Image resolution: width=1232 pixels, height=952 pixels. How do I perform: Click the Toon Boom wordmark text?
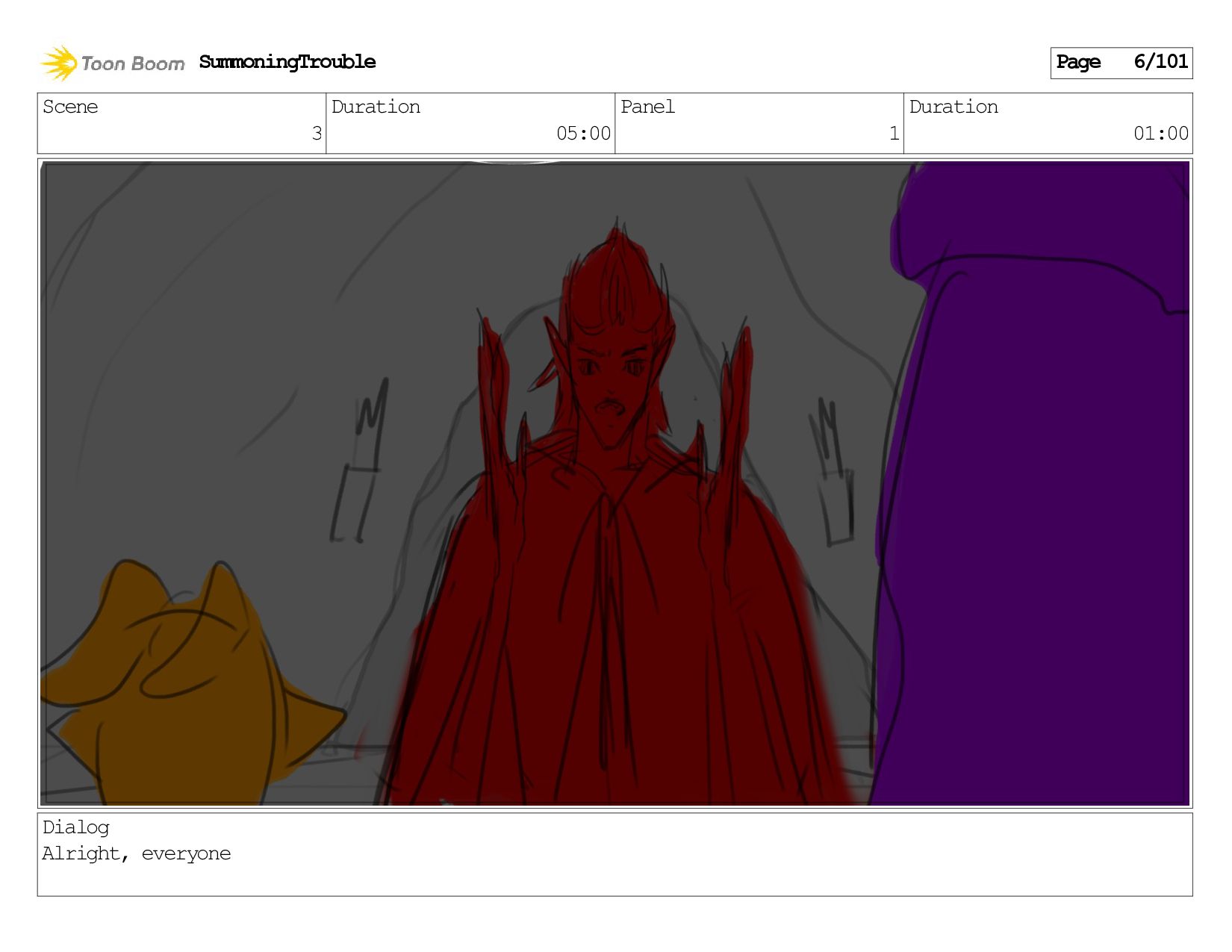pyautogui.click(x=133, y=63)
